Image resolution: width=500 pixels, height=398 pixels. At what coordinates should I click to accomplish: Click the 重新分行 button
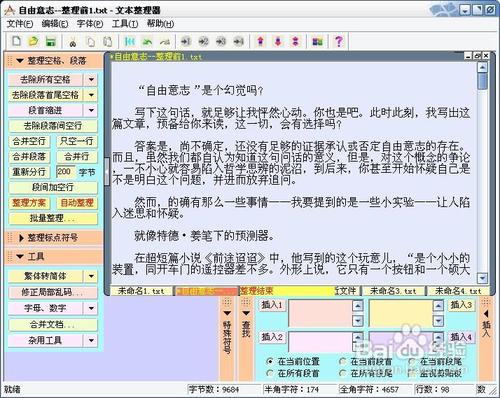[x=29, y=172]
